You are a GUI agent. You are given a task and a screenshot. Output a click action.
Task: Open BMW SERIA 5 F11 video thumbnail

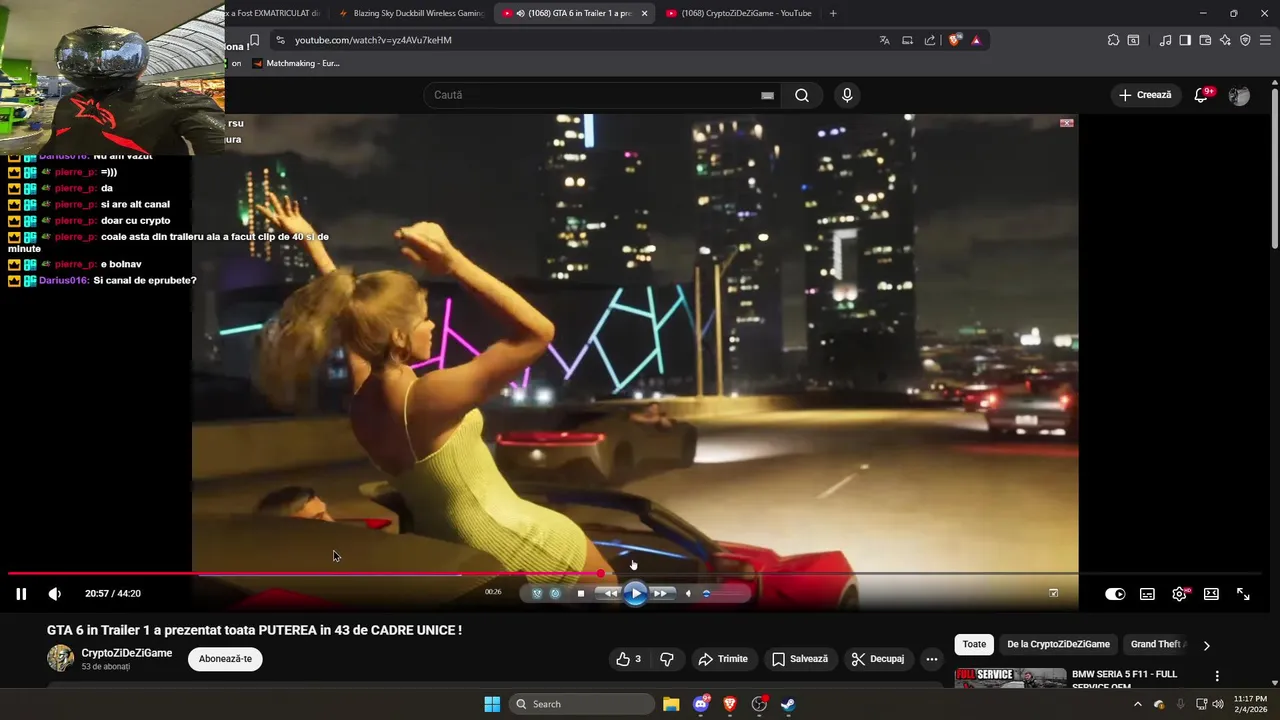(1010, 678)
